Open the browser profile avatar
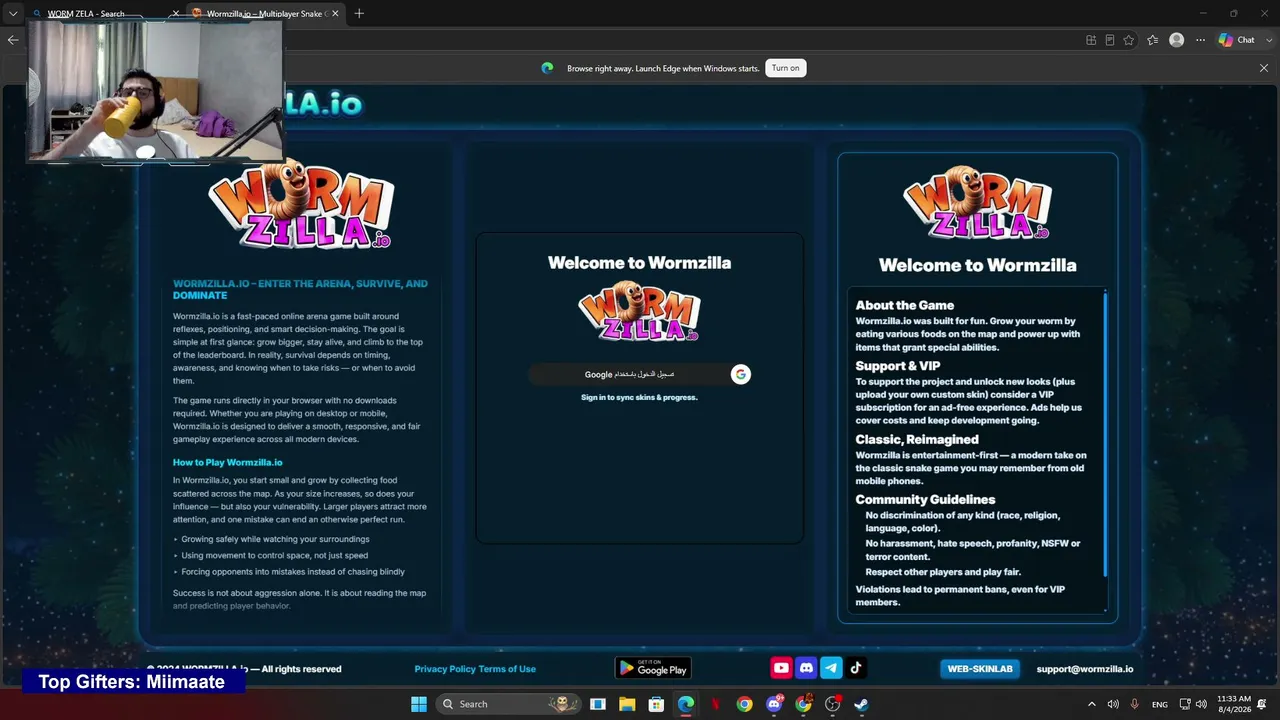Screen dimensions: 1280x720 pyautogui.click(x=1177, y=40)
